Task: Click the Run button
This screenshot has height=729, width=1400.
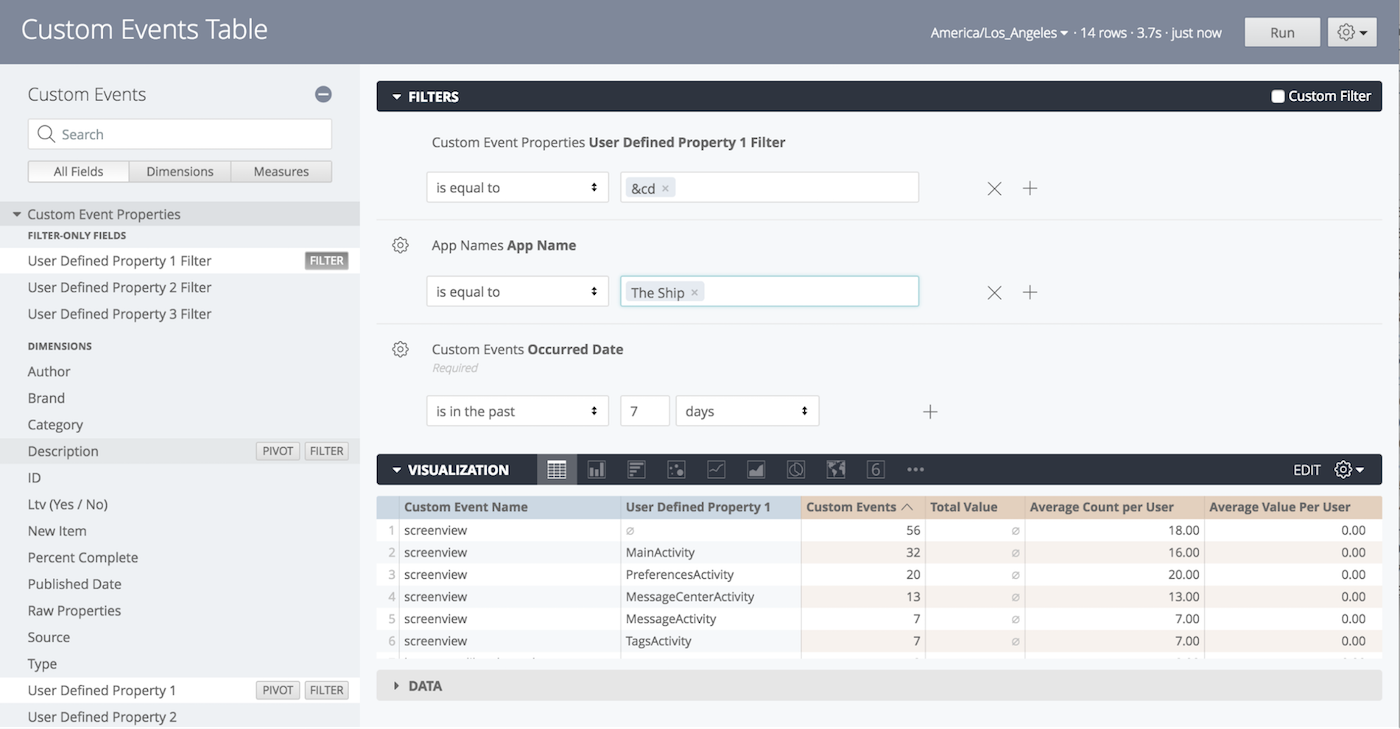Action: [x=1281, y=31]
